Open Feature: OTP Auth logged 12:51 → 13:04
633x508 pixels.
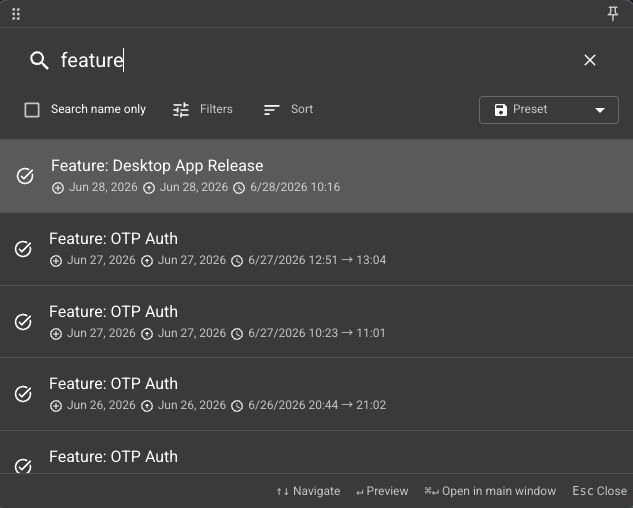tap(316, 249)
